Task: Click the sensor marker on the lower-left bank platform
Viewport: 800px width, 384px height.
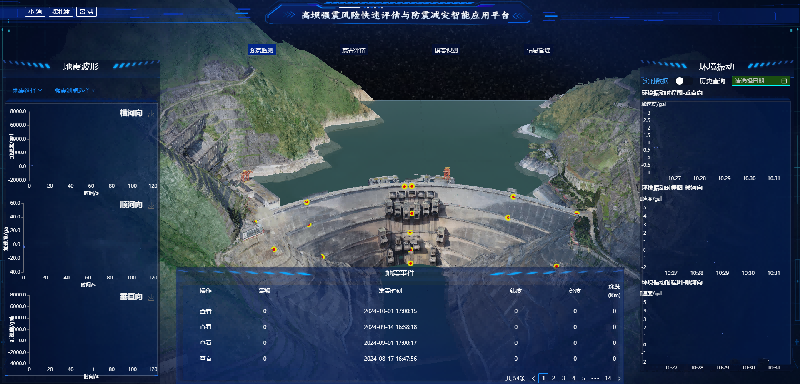Action: (x=274, y=249)
